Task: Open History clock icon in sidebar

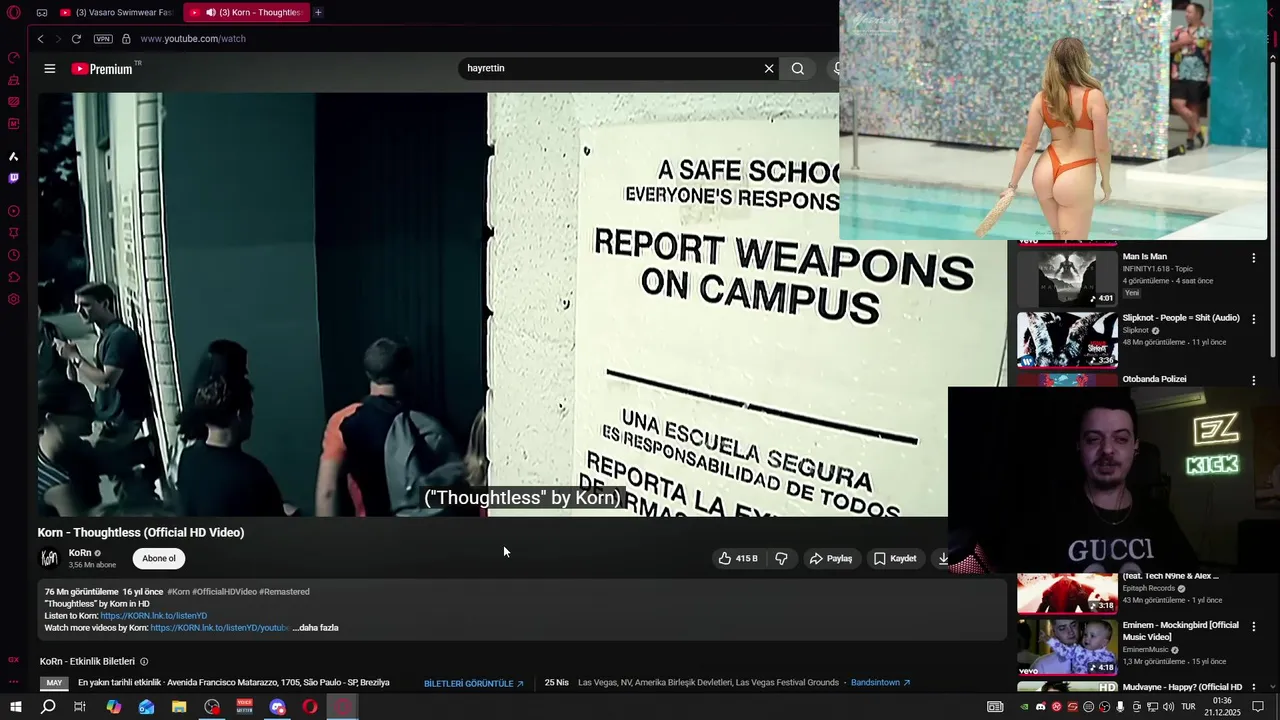Action: [13, 255]
